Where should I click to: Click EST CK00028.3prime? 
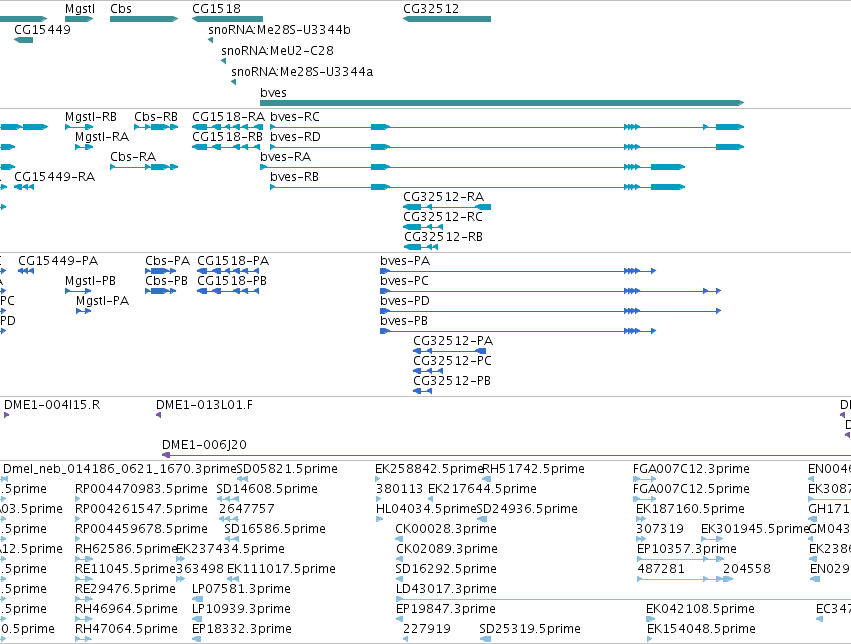[x=399, y=539]
